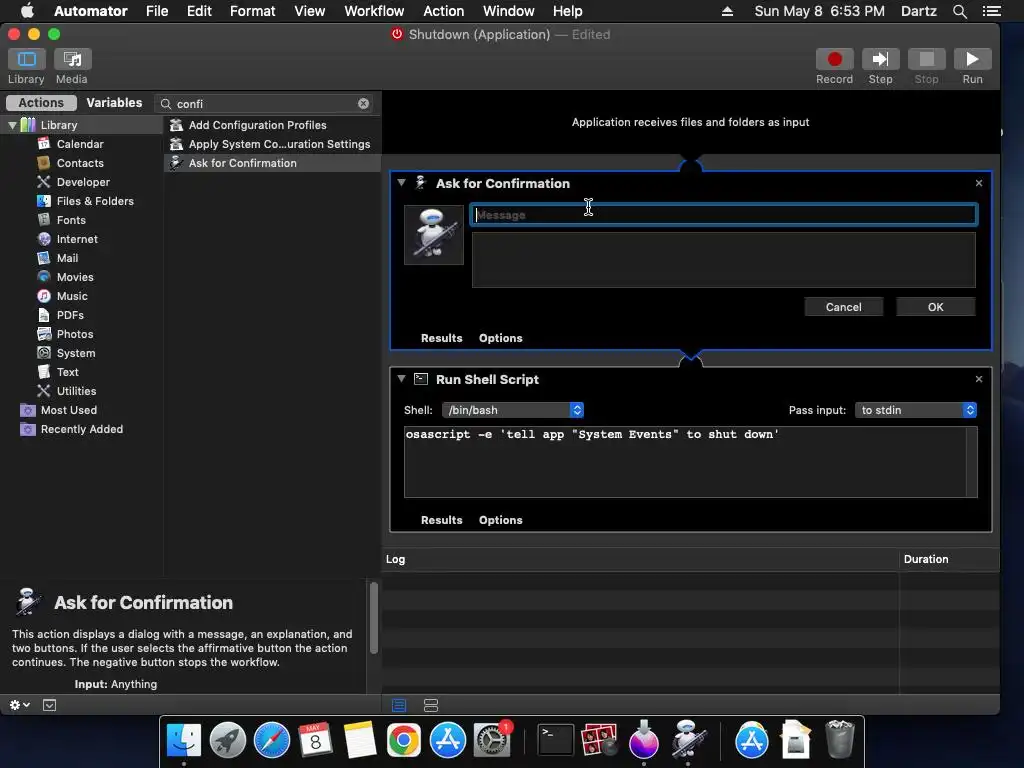The height and width of the screenshot is (768, 1024).
Task: Run the workflow with the Run button
Action: click(x=972, y=59)
